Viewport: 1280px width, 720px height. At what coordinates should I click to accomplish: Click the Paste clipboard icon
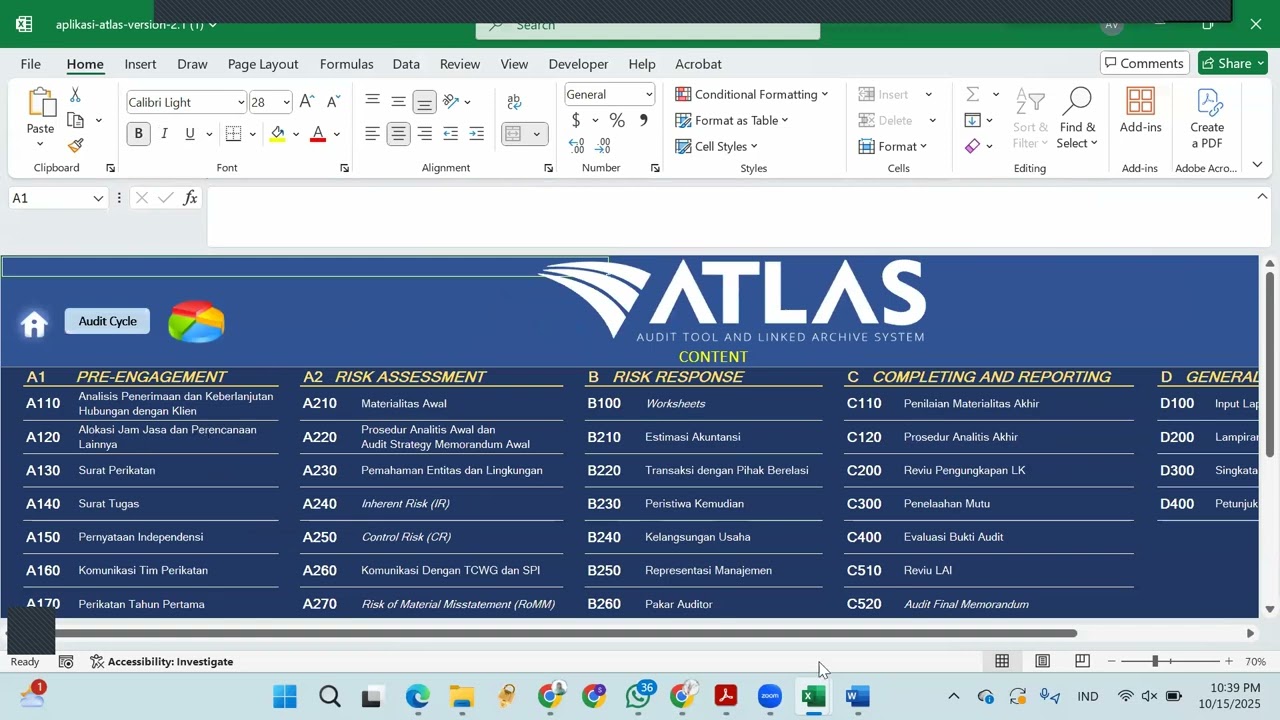point(41,104)
